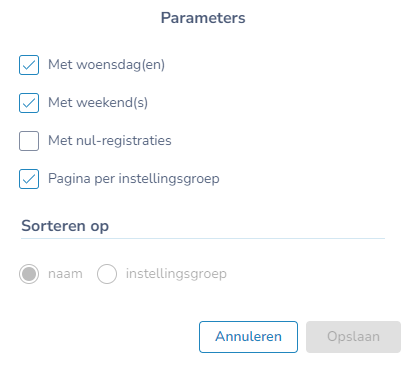Screen dimensions: 412x365
Task: Click the greyed-out Opslaan button
Action: pos(353,337)
